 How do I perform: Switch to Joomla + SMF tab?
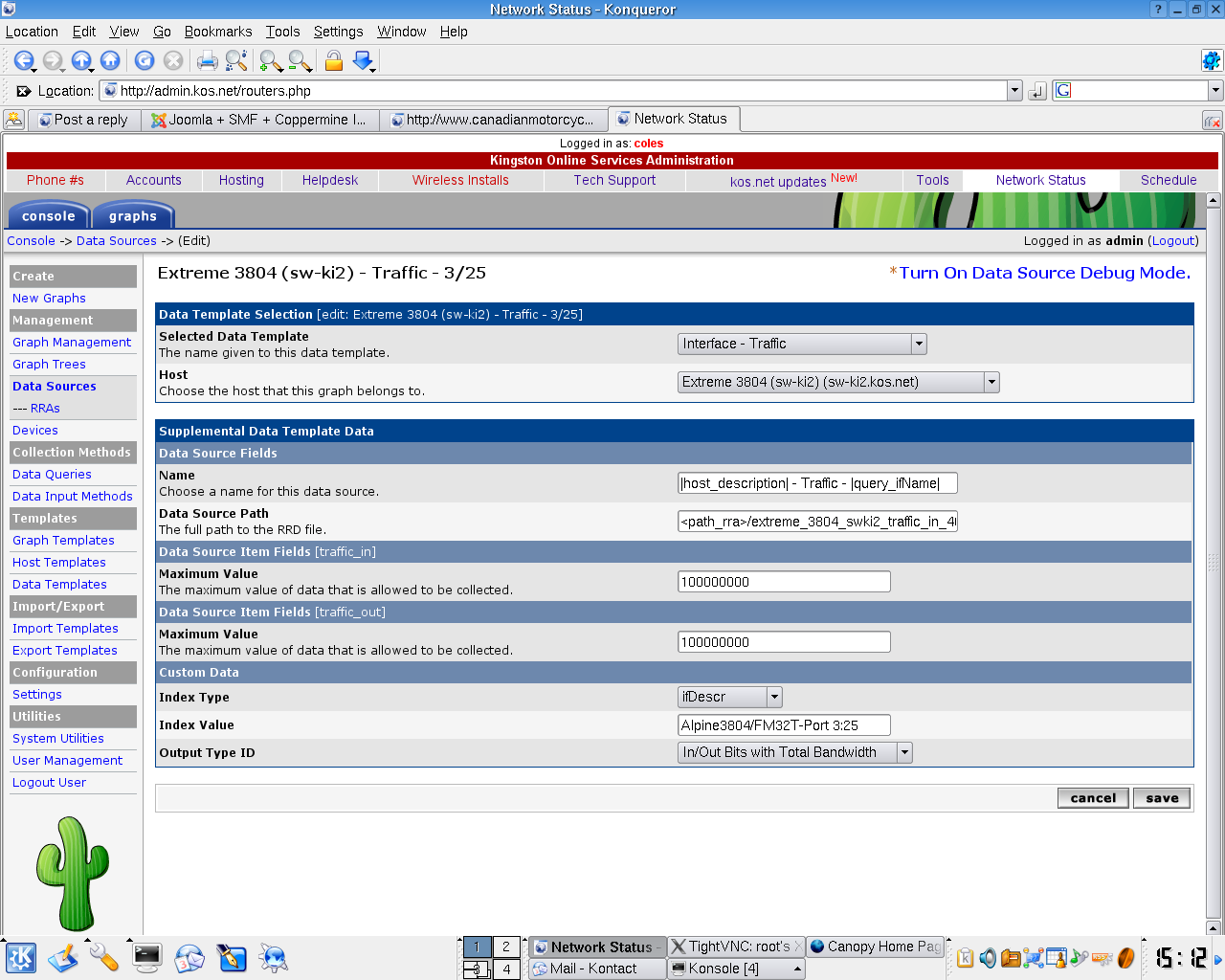tap(259, 120)
